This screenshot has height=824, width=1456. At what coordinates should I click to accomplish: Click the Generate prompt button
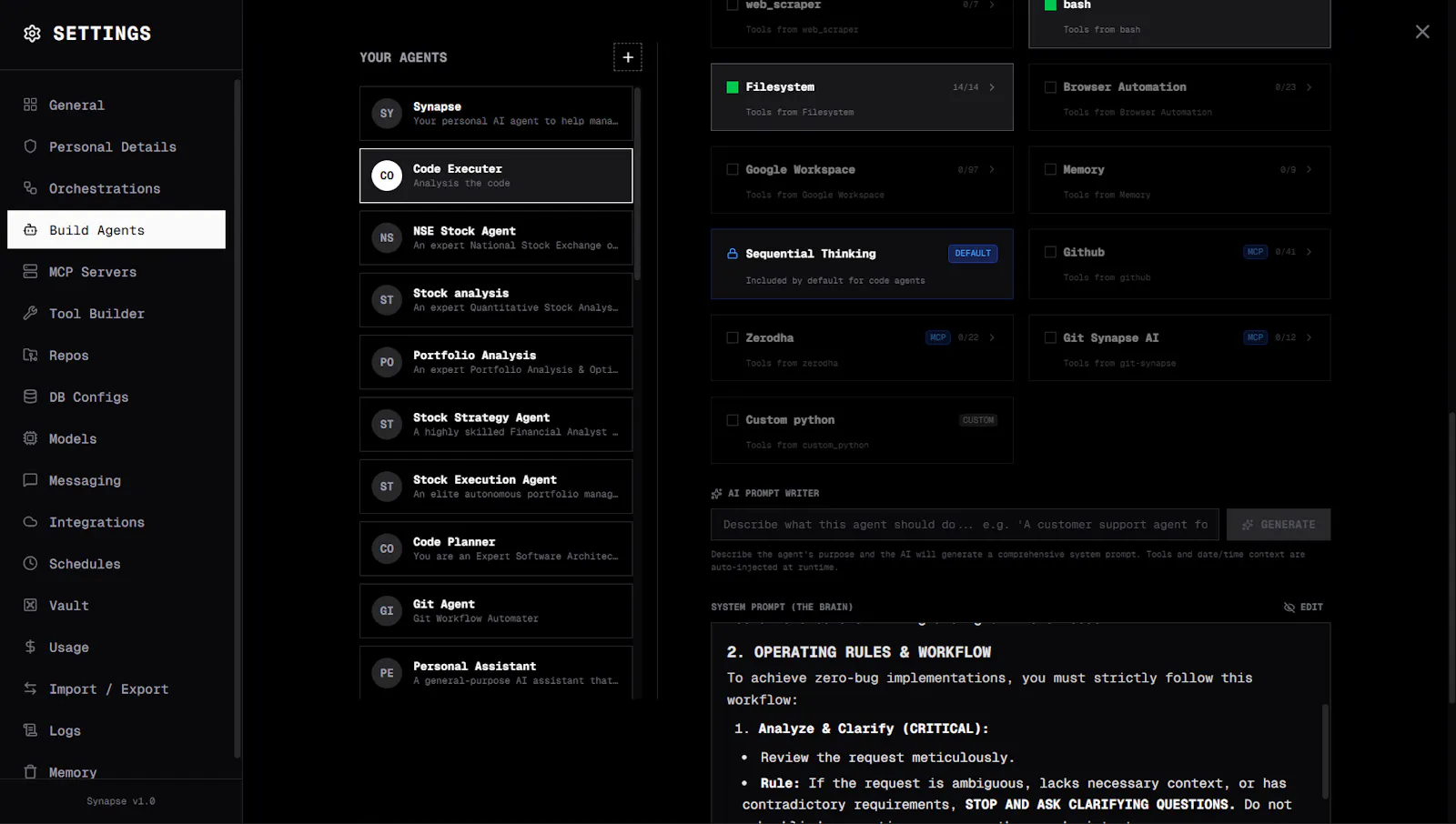[x=1279, y=525]
